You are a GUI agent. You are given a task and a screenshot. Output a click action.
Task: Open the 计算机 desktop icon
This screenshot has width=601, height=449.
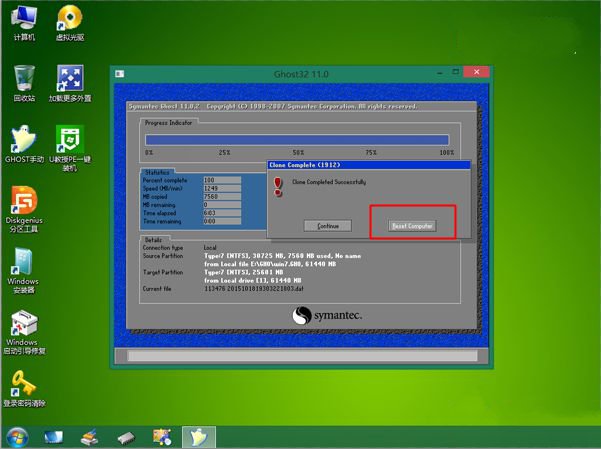tap(24, 23)
